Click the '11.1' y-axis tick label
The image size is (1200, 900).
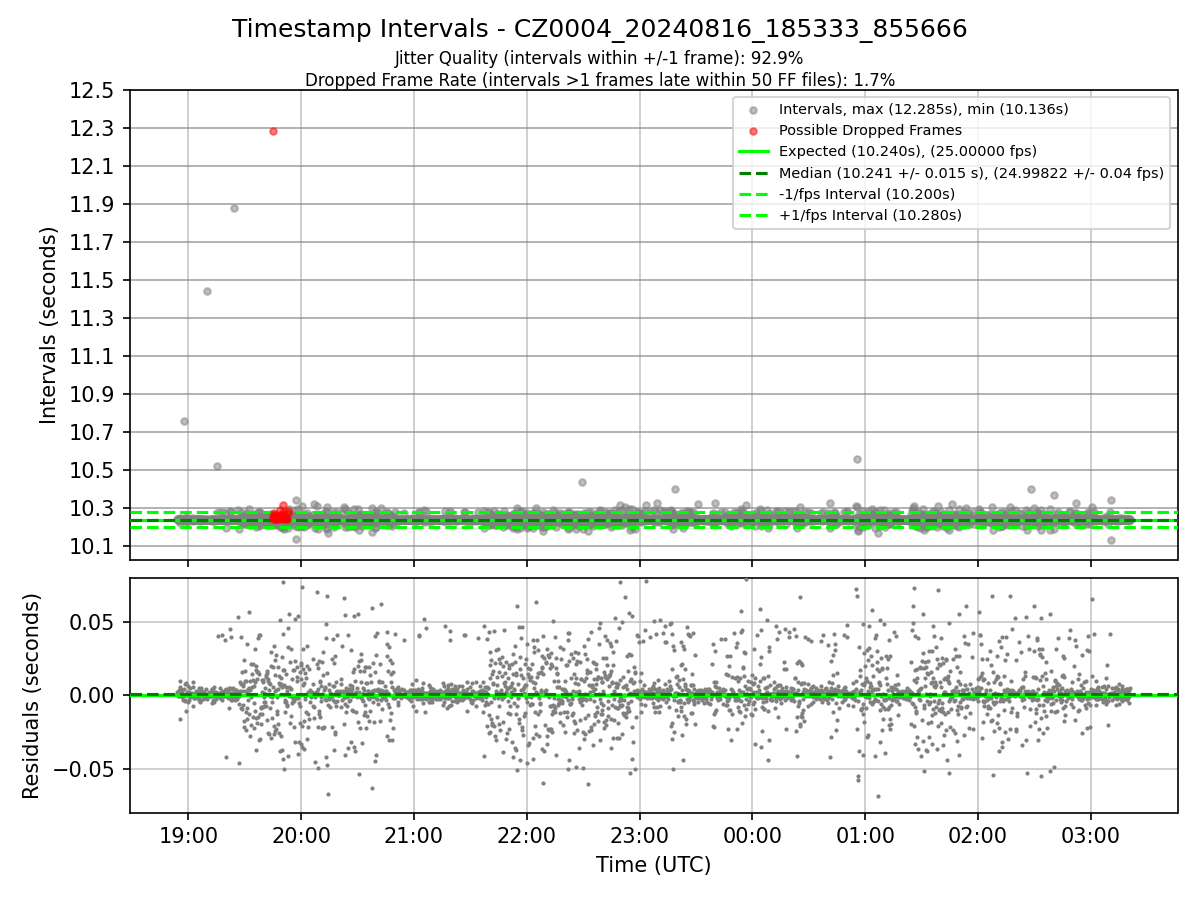tap(94, 357)
